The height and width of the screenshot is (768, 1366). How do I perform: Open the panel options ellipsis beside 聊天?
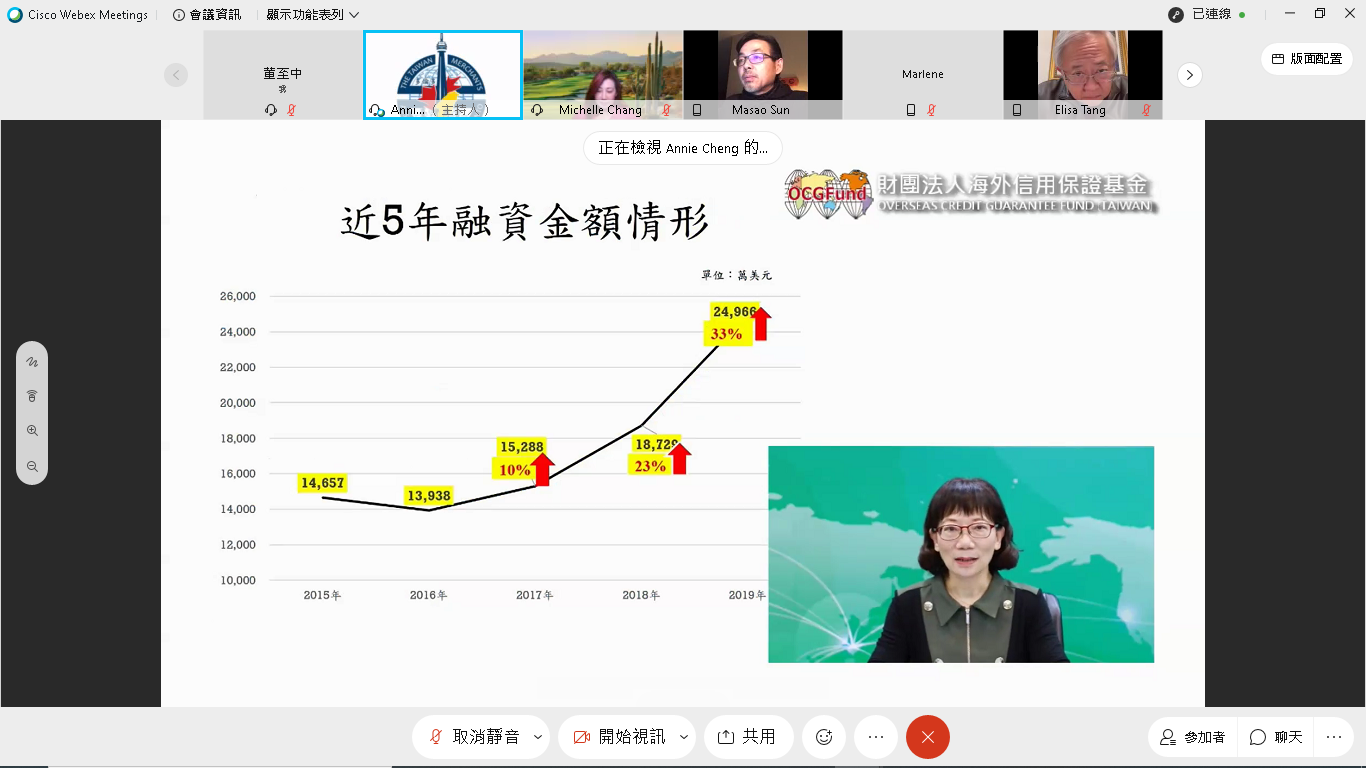tap(1333, 737)
